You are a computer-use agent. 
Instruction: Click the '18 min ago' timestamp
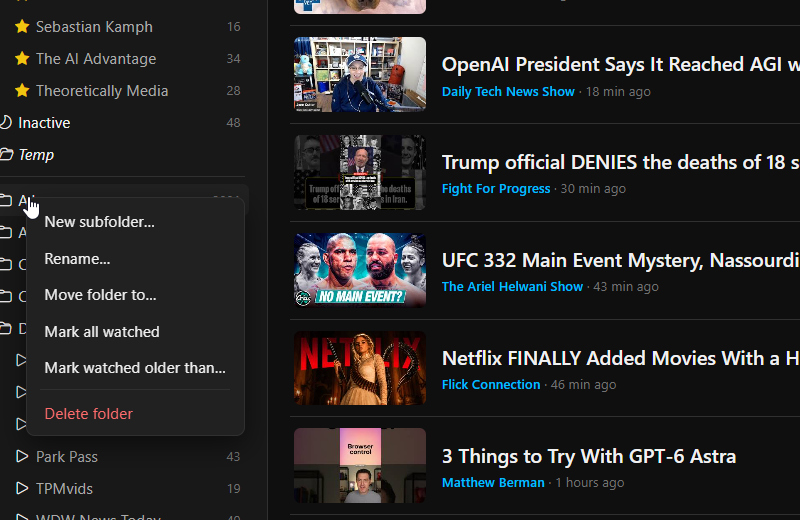point(618,91)
